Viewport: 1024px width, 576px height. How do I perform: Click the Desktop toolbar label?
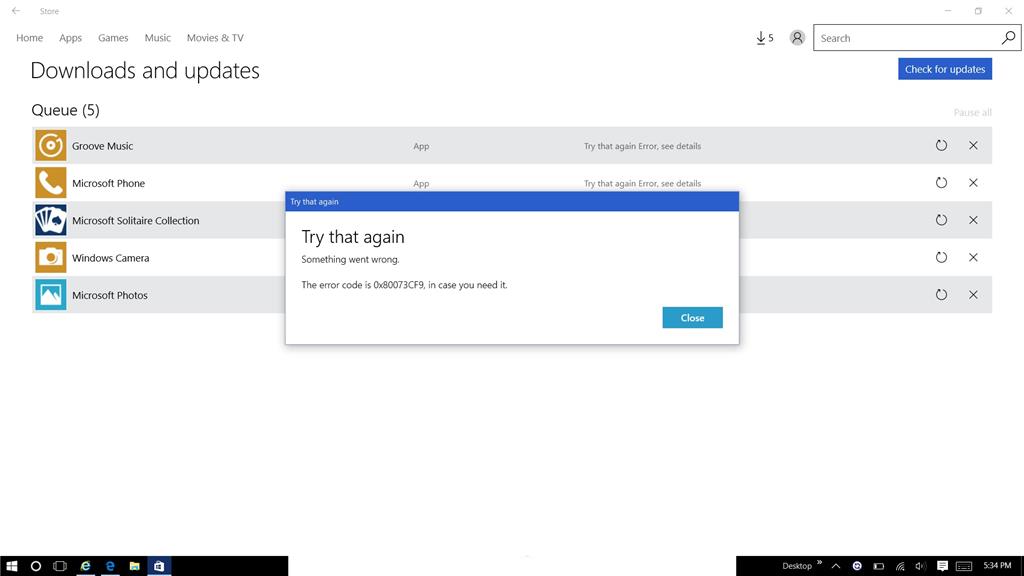point(797,566)
